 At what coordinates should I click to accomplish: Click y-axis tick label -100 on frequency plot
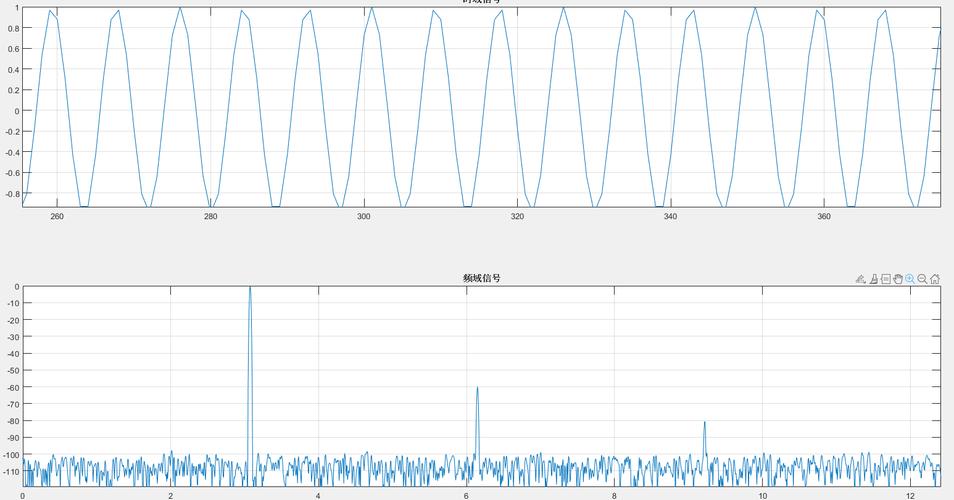tap(10, 455)
